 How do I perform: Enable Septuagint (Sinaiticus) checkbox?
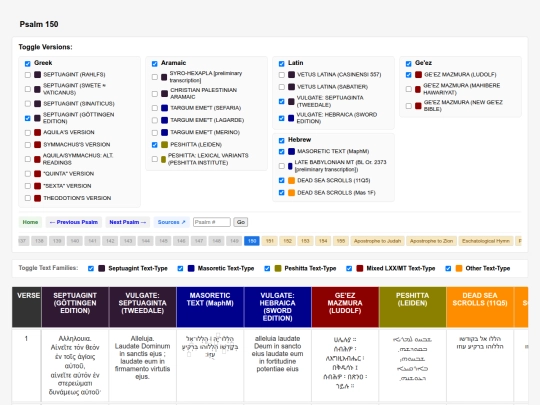pyautogui.click(x=28, y=104)
